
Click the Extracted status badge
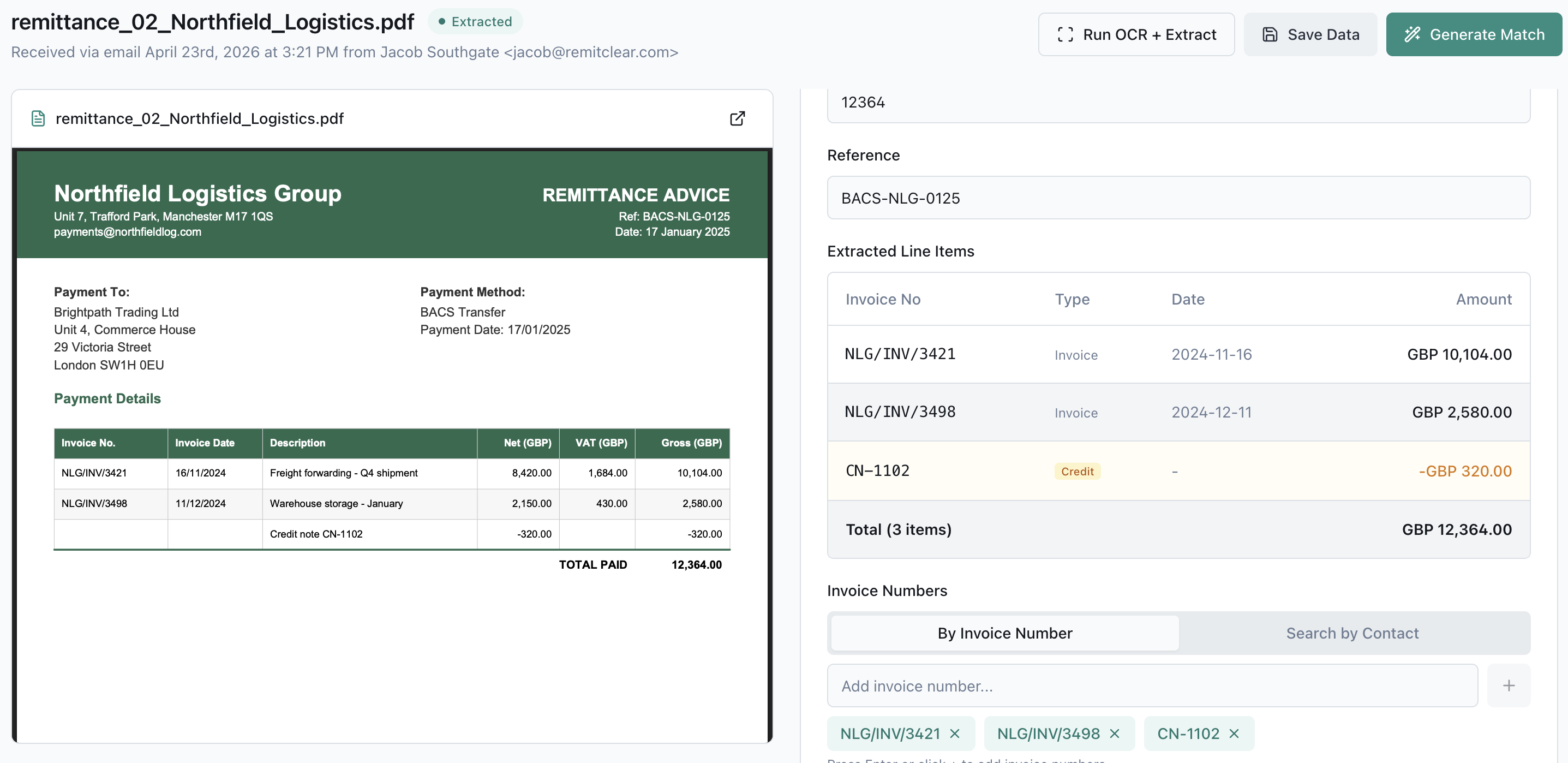pyautogui.click(x=475, y=21)
